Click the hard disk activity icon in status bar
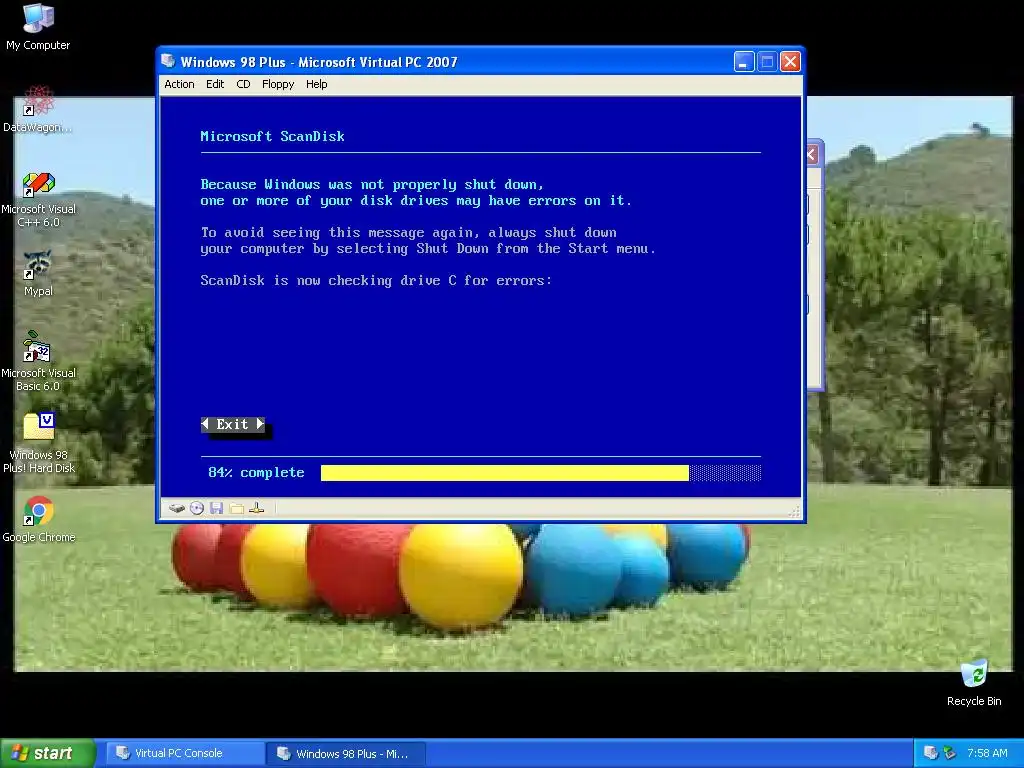This screenshot has width=1024, height=768. click(176, 508)
